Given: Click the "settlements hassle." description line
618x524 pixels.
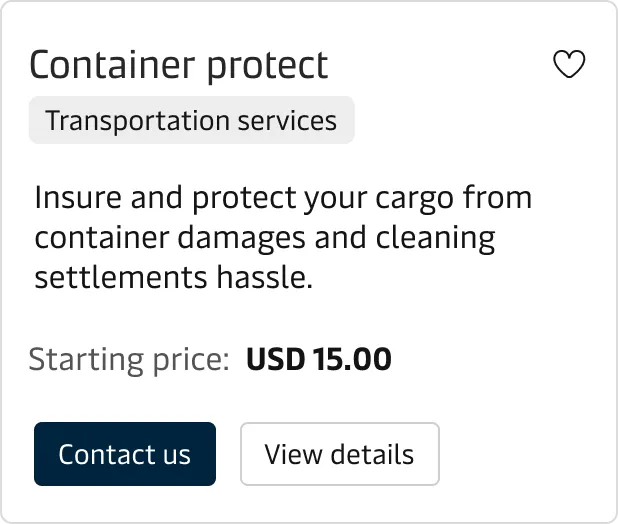Looking at the screenshot, I should [174, 278].
